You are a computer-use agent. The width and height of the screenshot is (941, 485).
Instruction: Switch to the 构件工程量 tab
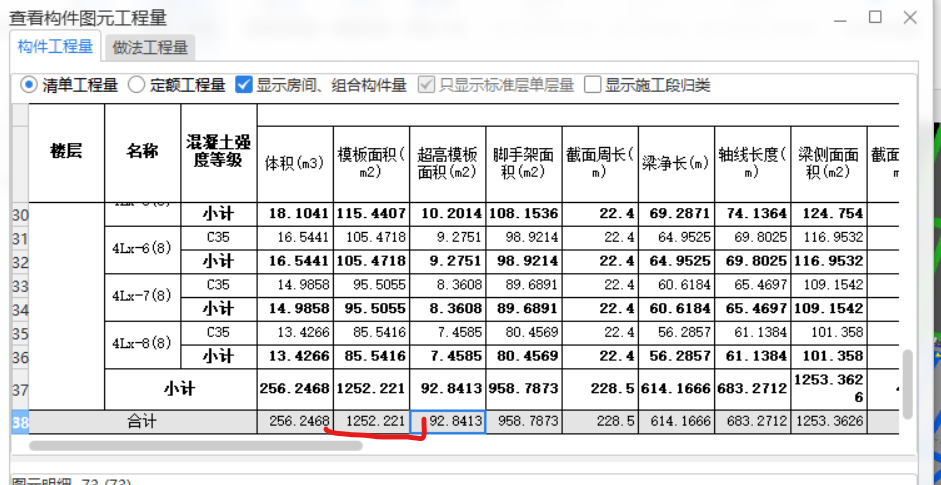55,46
